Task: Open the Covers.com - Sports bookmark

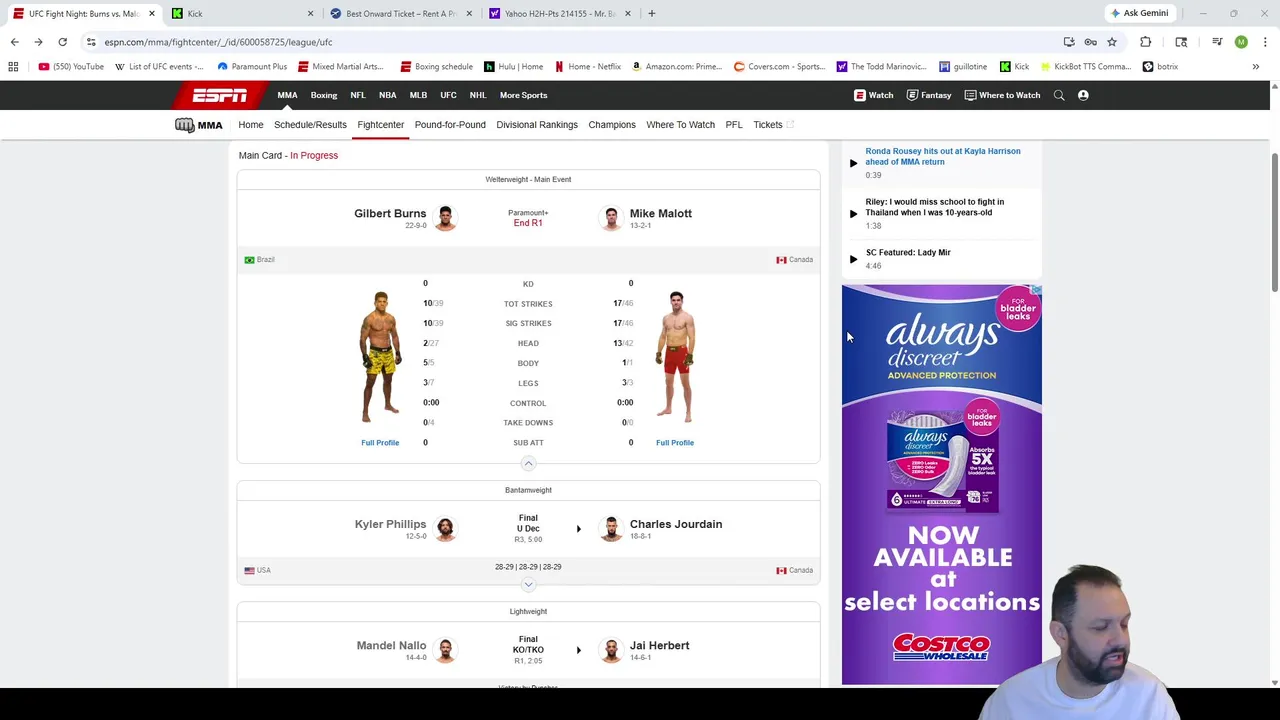Action: tap(779, 67)
